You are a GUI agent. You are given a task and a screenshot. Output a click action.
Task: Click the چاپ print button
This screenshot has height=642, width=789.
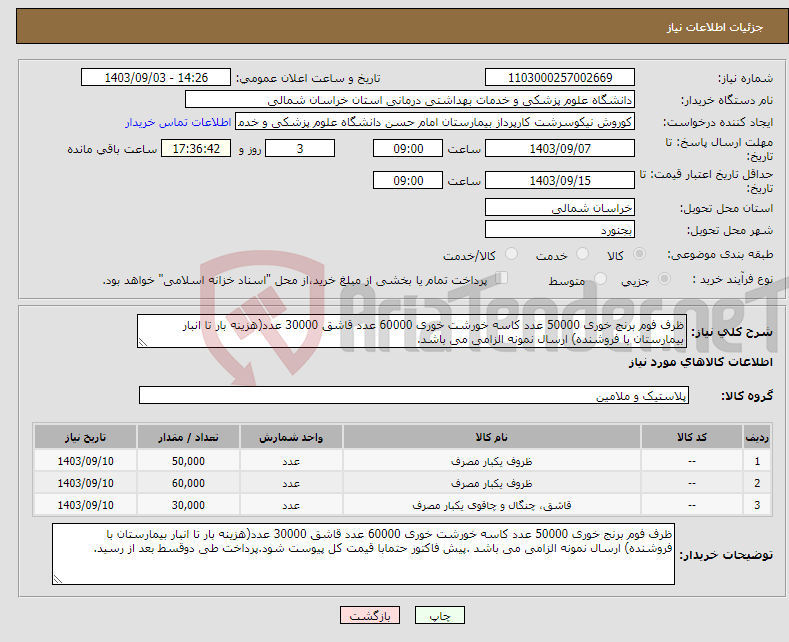coord(440,615)
